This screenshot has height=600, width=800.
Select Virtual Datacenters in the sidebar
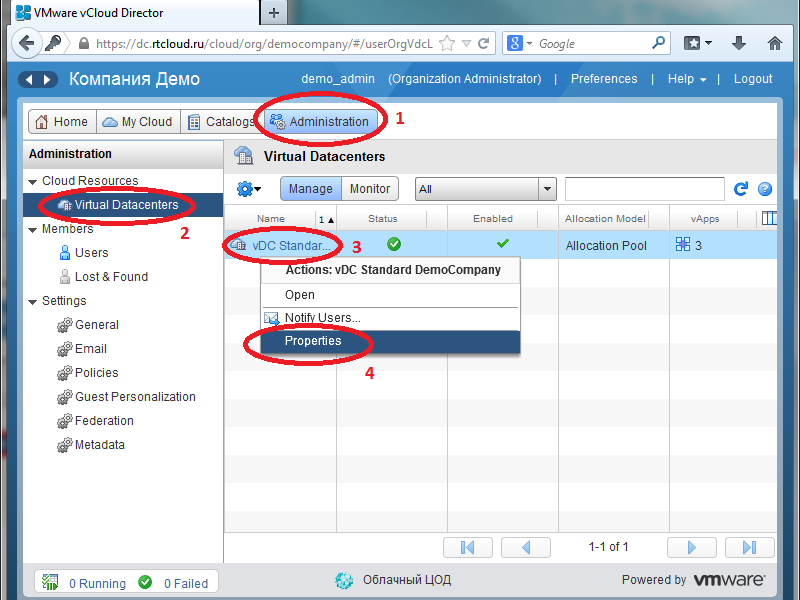[123, 205]
